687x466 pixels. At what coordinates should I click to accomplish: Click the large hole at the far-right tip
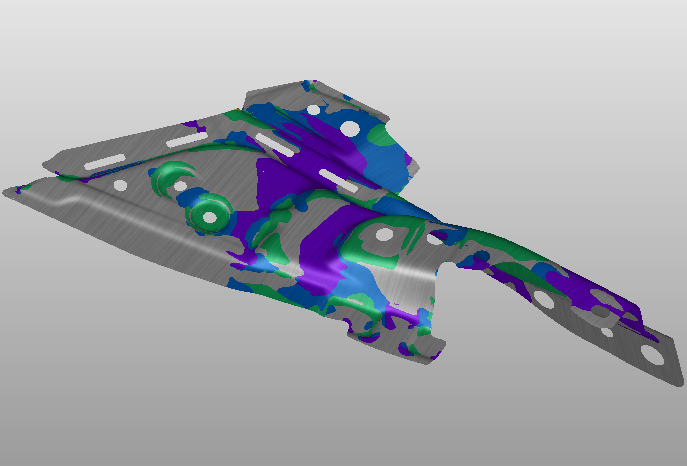coord(652,355)
